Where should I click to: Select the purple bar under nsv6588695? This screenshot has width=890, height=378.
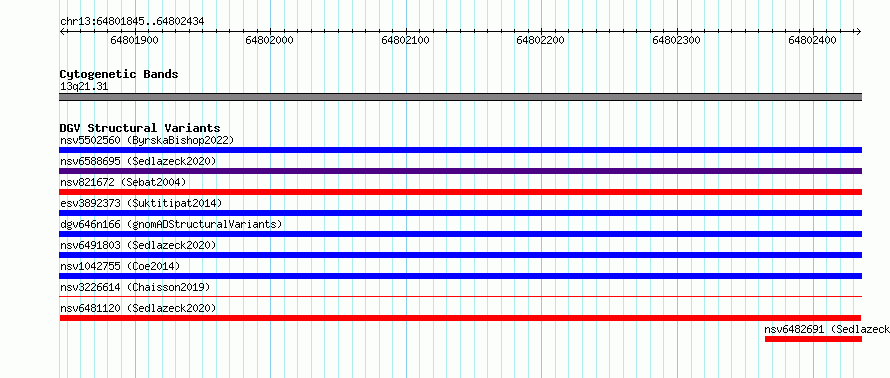460,171
